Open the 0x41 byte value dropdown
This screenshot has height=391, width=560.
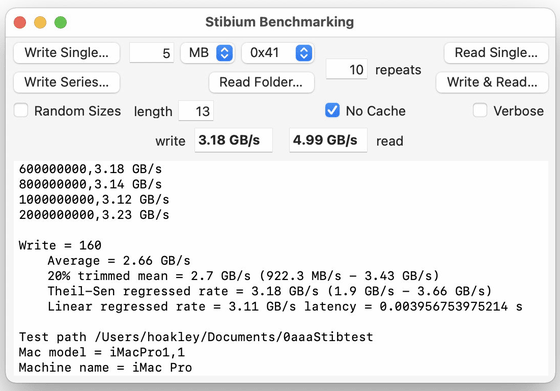tap(278, 53)
